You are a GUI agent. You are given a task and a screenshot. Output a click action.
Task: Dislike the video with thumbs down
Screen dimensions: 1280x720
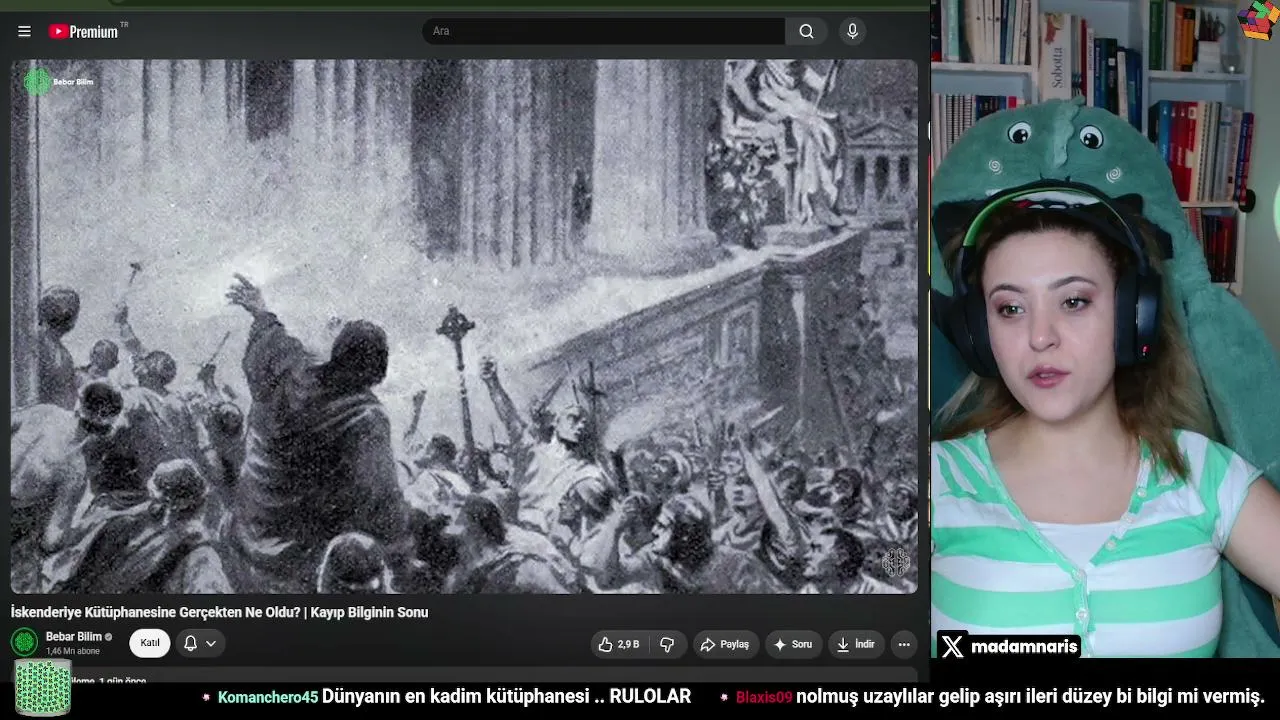click(667, 644)
